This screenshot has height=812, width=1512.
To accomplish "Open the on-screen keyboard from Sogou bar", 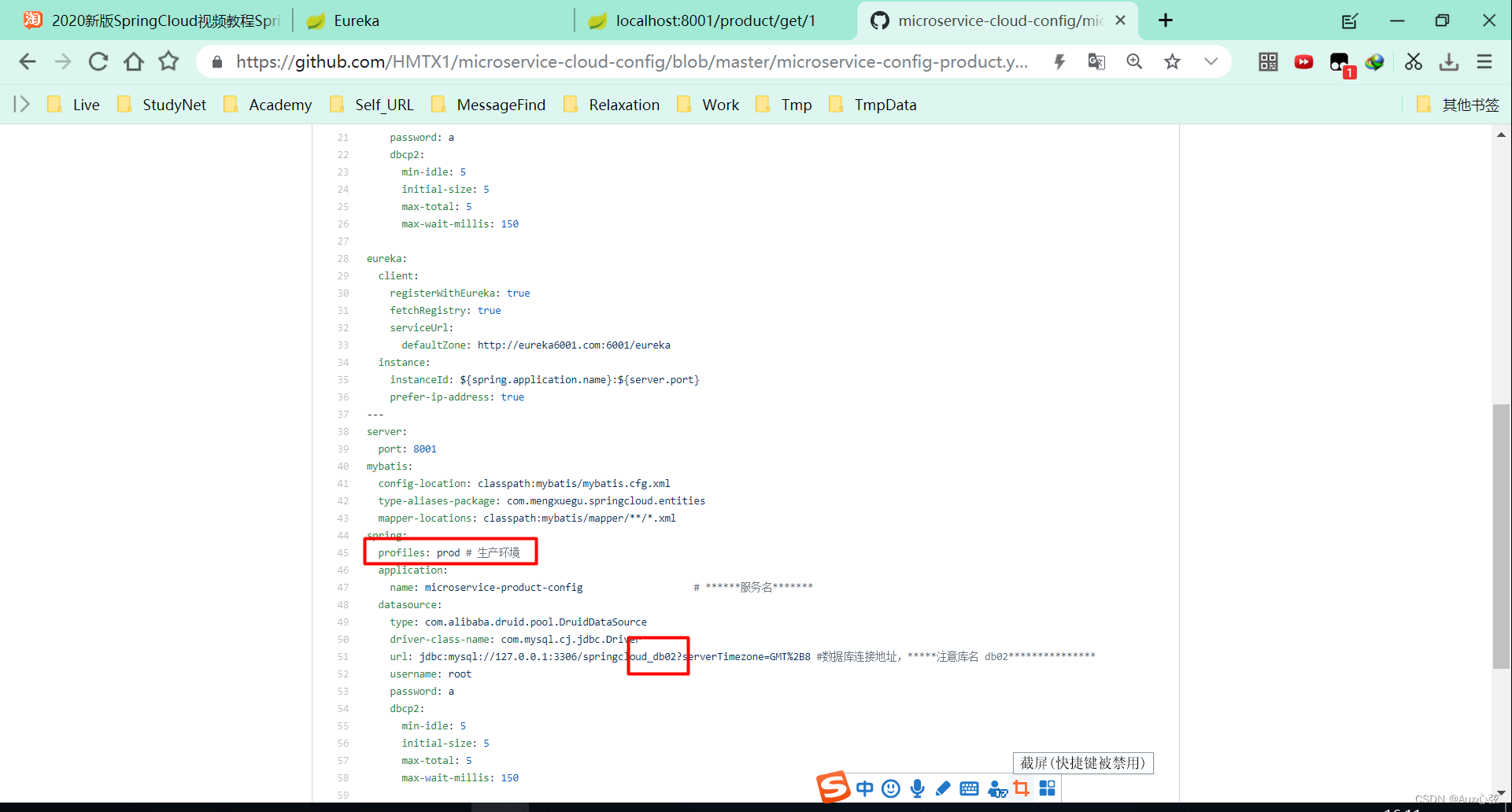I will click(969, 787).
